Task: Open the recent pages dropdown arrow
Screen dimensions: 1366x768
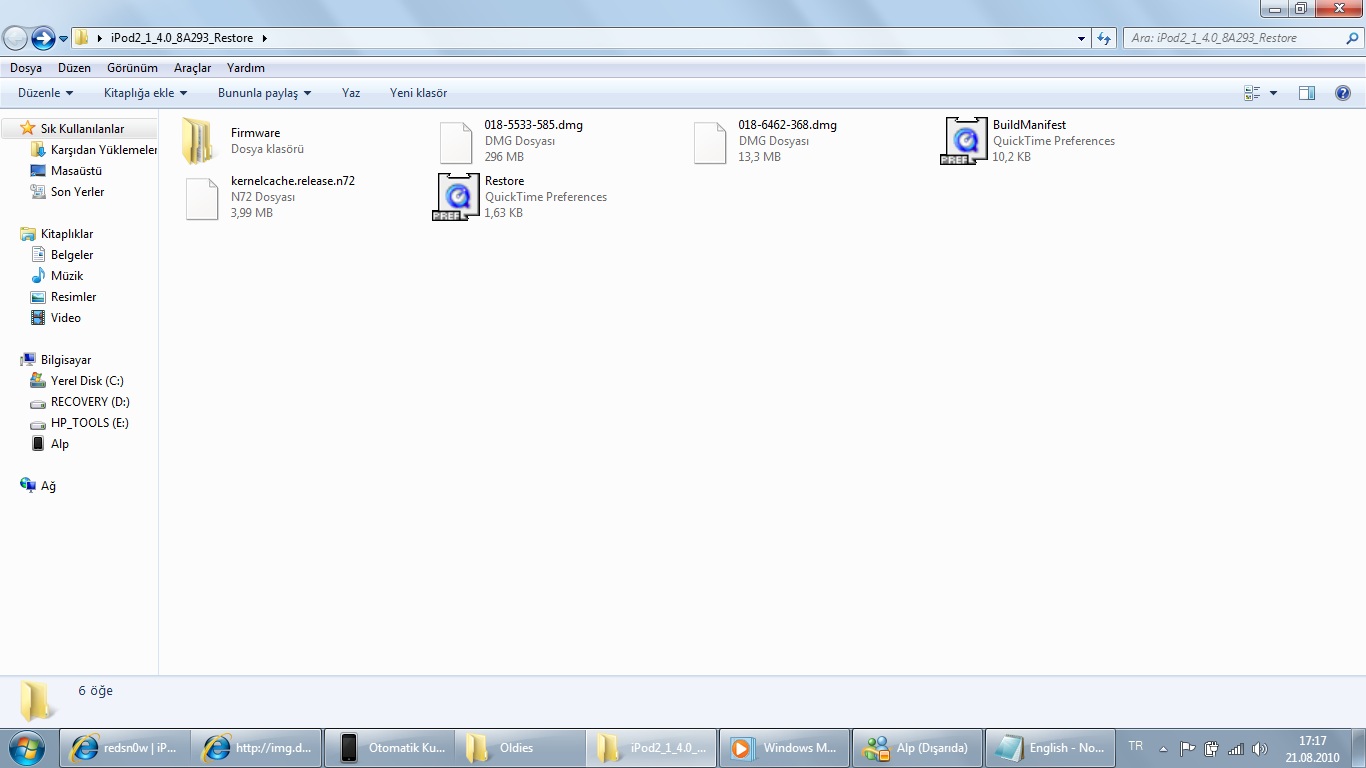Action: (x=64, y=39)
